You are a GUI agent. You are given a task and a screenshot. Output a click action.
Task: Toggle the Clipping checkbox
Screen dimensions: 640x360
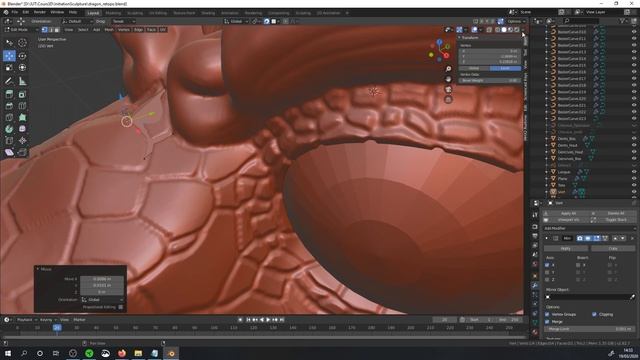[x=594, y=314]
